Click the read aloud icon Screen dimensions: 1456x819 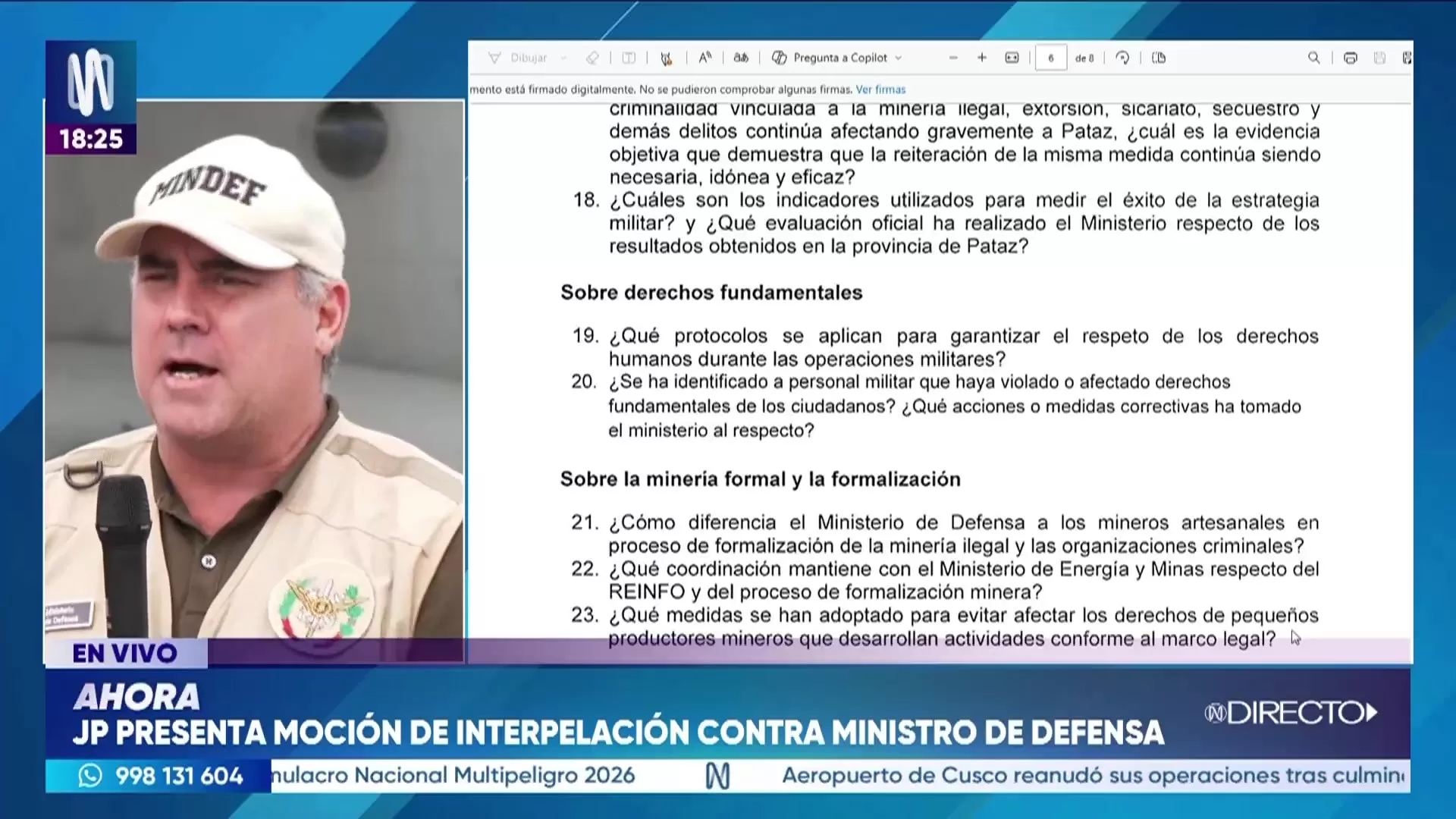click(x=705, y=58)
